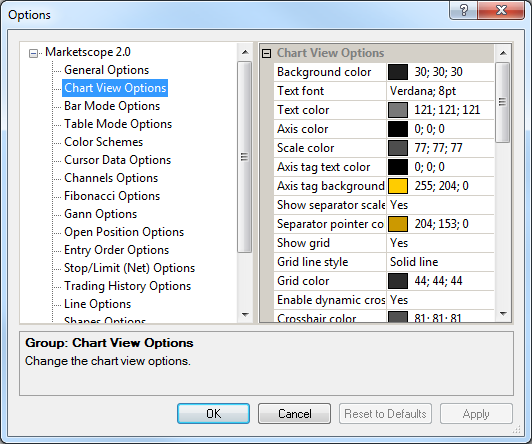Select the Grid line style property label
This screenshot has height=444, width=532.
[312, 262]
